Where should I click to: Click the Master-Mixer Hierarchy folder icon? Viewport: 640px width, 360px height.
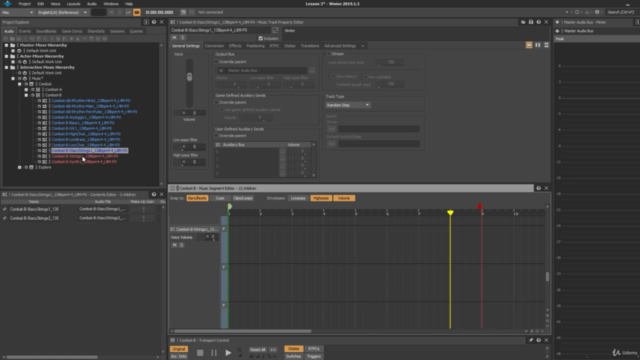click(13, 45)
